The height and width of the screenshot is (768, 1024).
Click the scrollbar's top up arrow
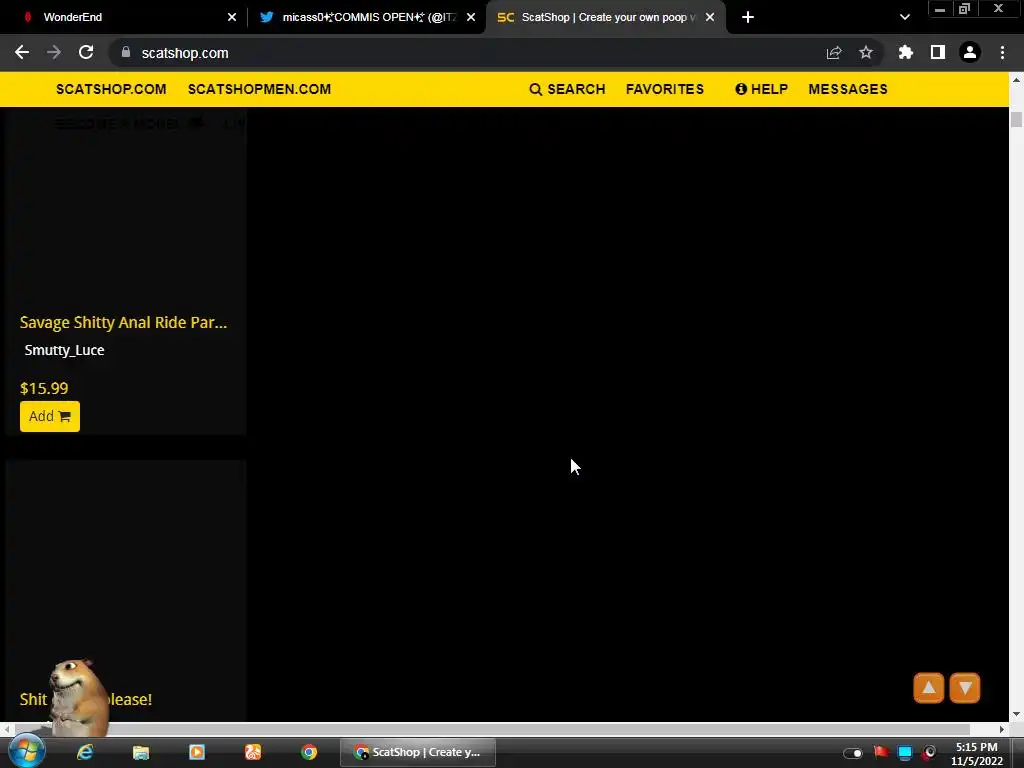(1016, 80)
